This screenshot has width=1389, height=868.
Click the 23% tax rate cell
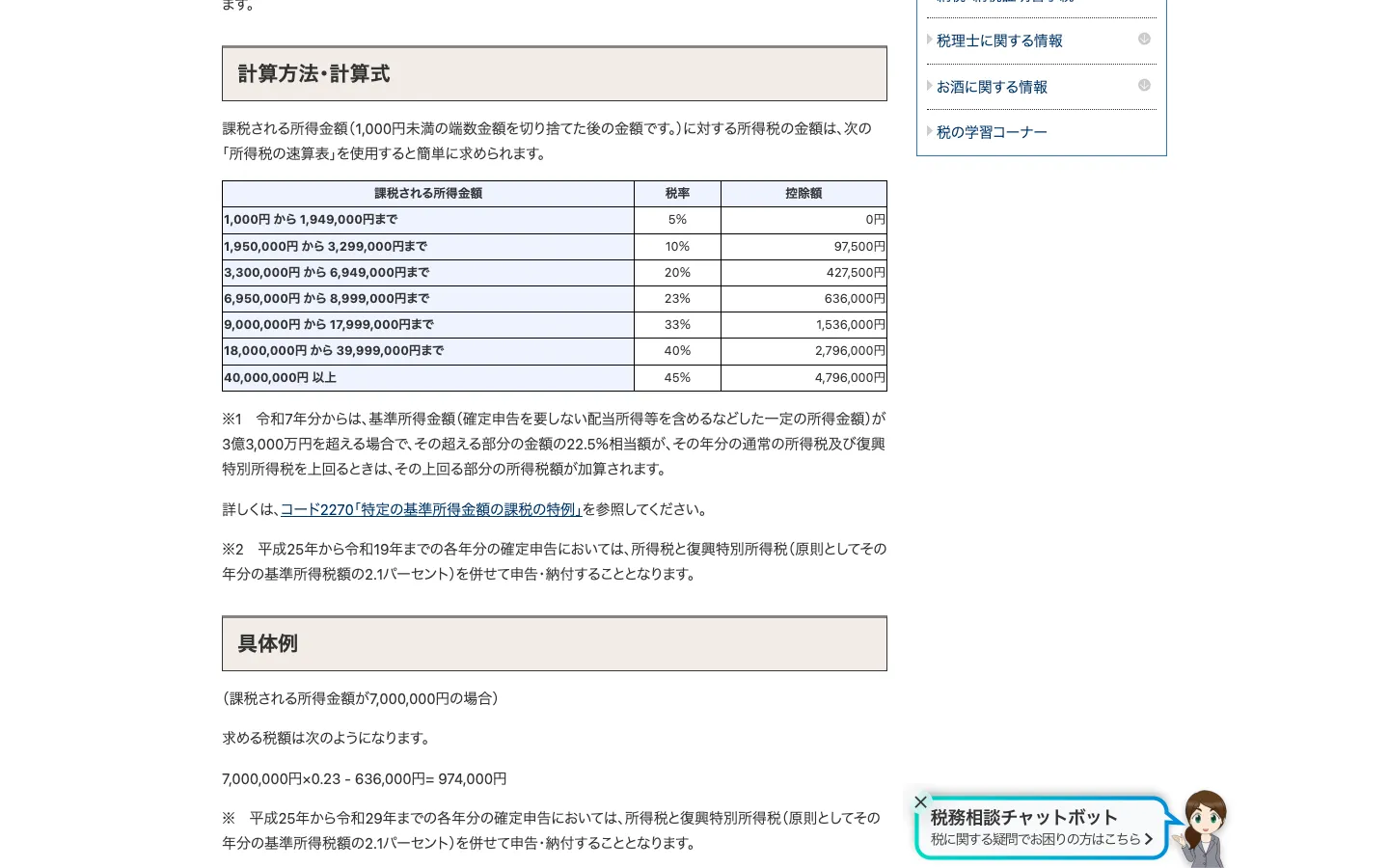pyautogui.click(x=677, y=299)
